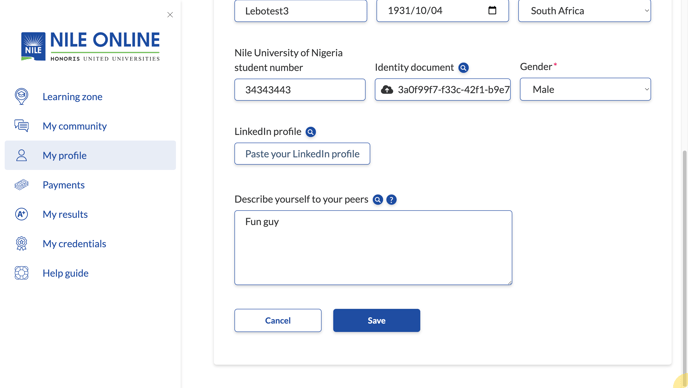The width and height of the screenshot is (688, 388).
Task: Click the date field showing 1931/10/04
Action: click(442, 11)
